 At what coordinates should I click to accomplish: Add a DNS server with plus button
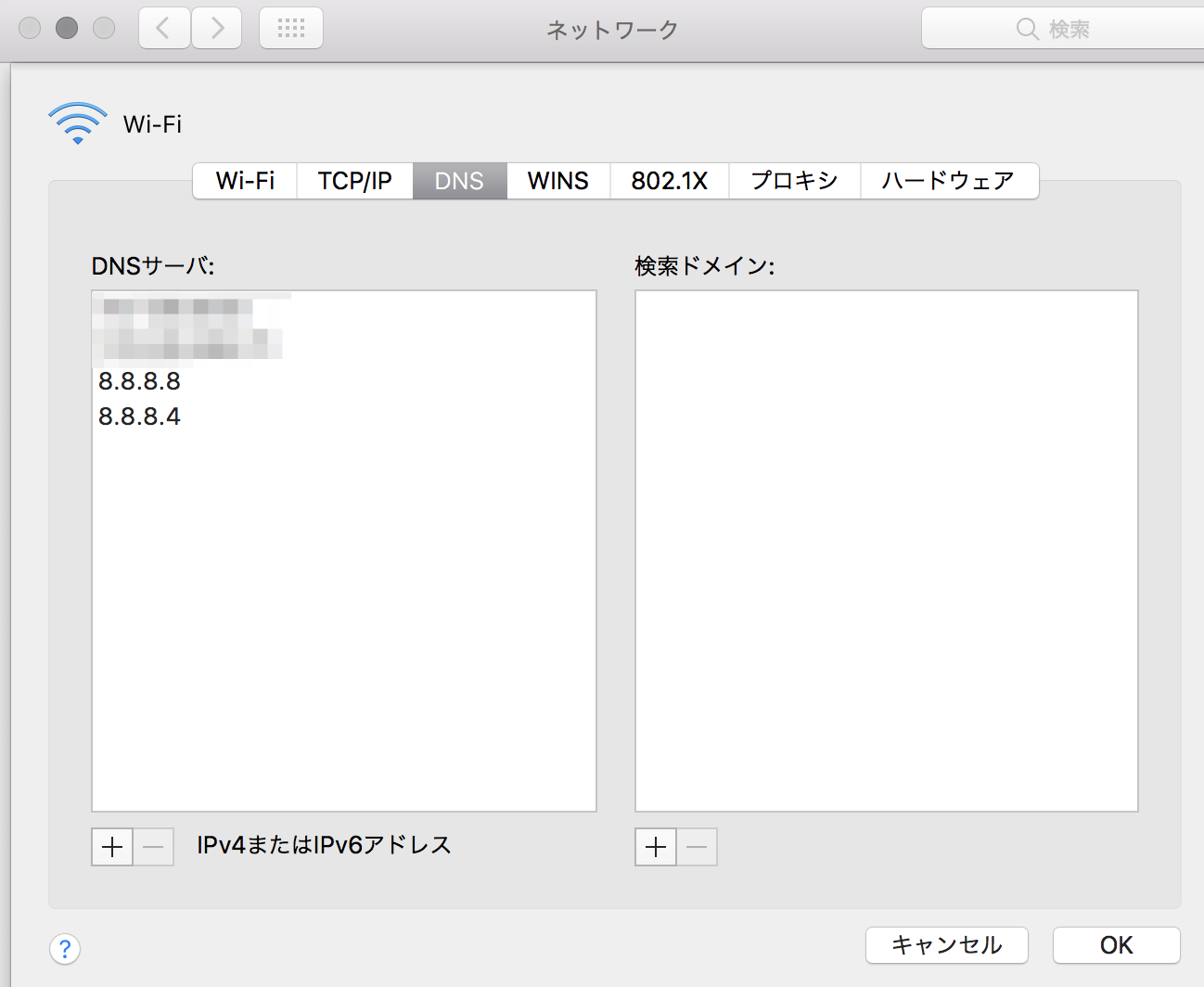pos(112,847)
